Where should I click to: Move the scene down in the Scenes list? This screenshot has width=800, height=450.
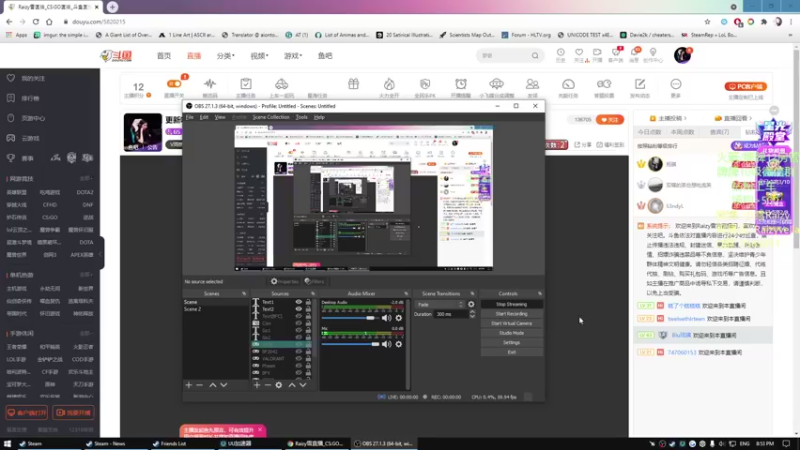point(223,385)
